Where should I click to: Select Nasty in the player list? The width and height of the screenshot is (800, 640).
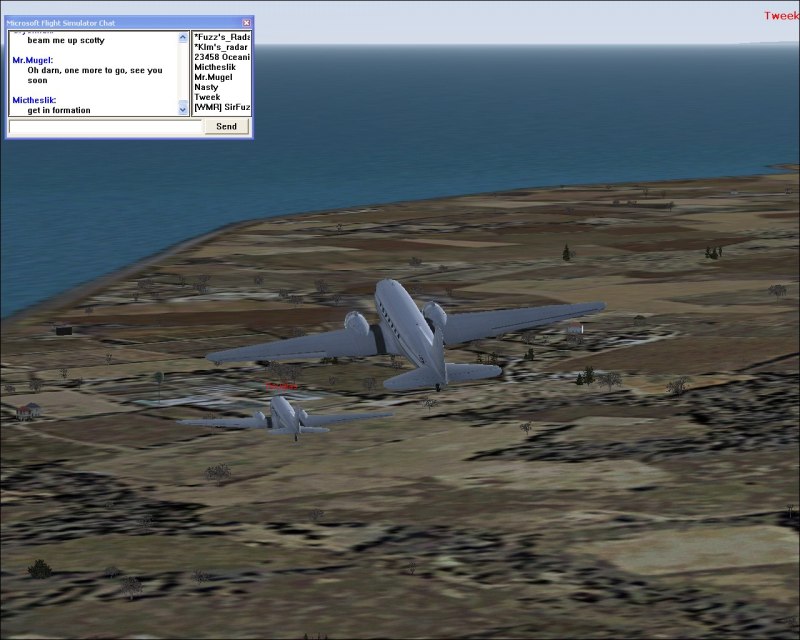[x=206, y=87]
